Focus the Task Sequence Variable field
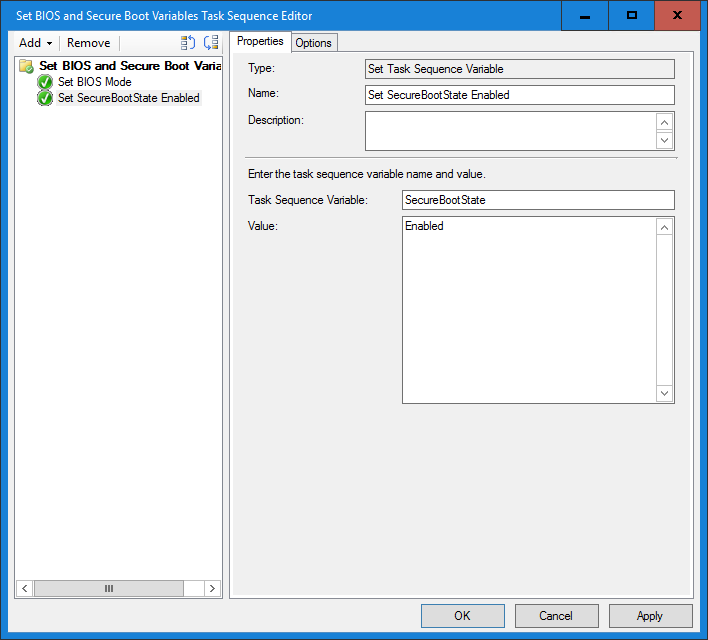The width and height of the screenshot is (708, 640). coord(537,200)
